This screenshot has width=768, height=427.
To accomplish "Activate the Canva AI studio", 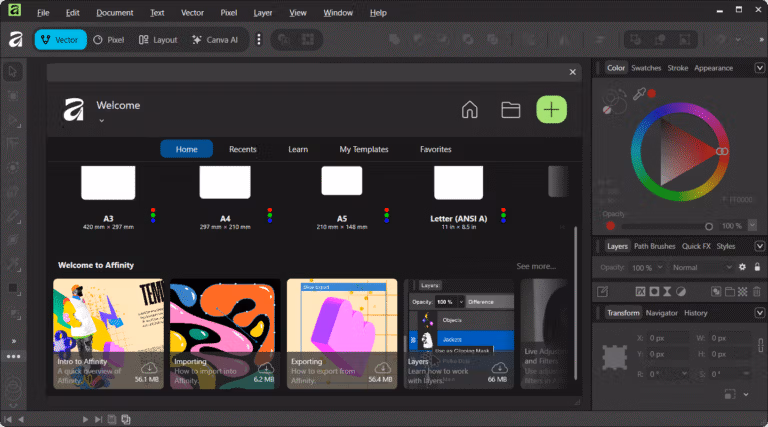I will tap(215, 40).
